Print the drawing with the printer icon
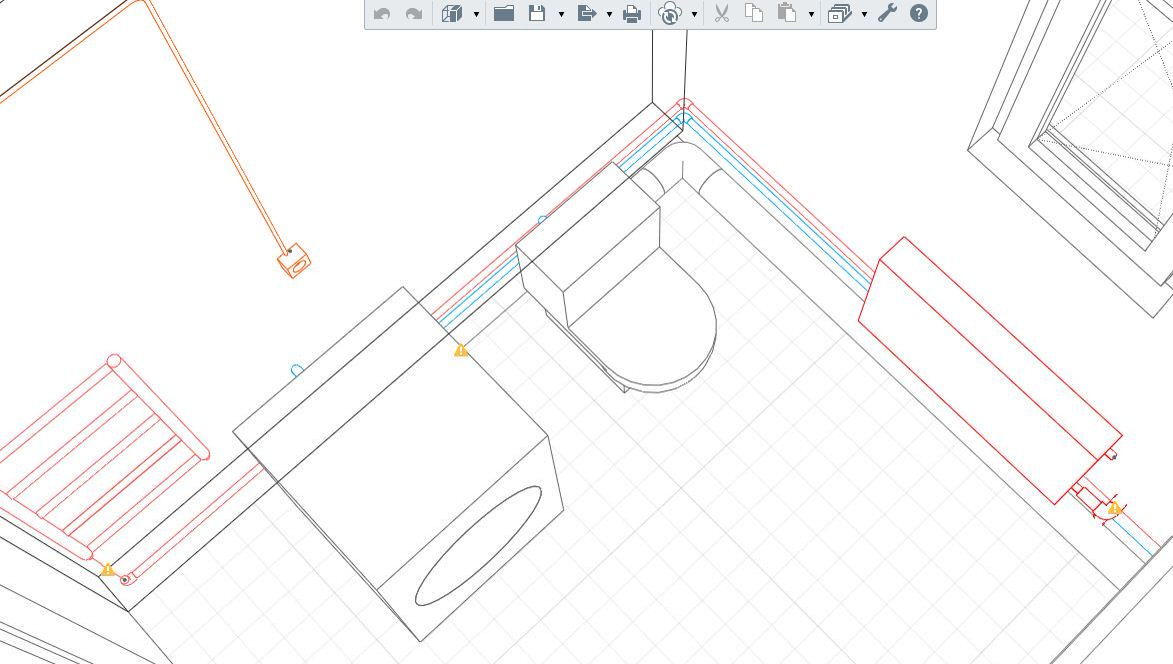 click(x=632, y=13)
